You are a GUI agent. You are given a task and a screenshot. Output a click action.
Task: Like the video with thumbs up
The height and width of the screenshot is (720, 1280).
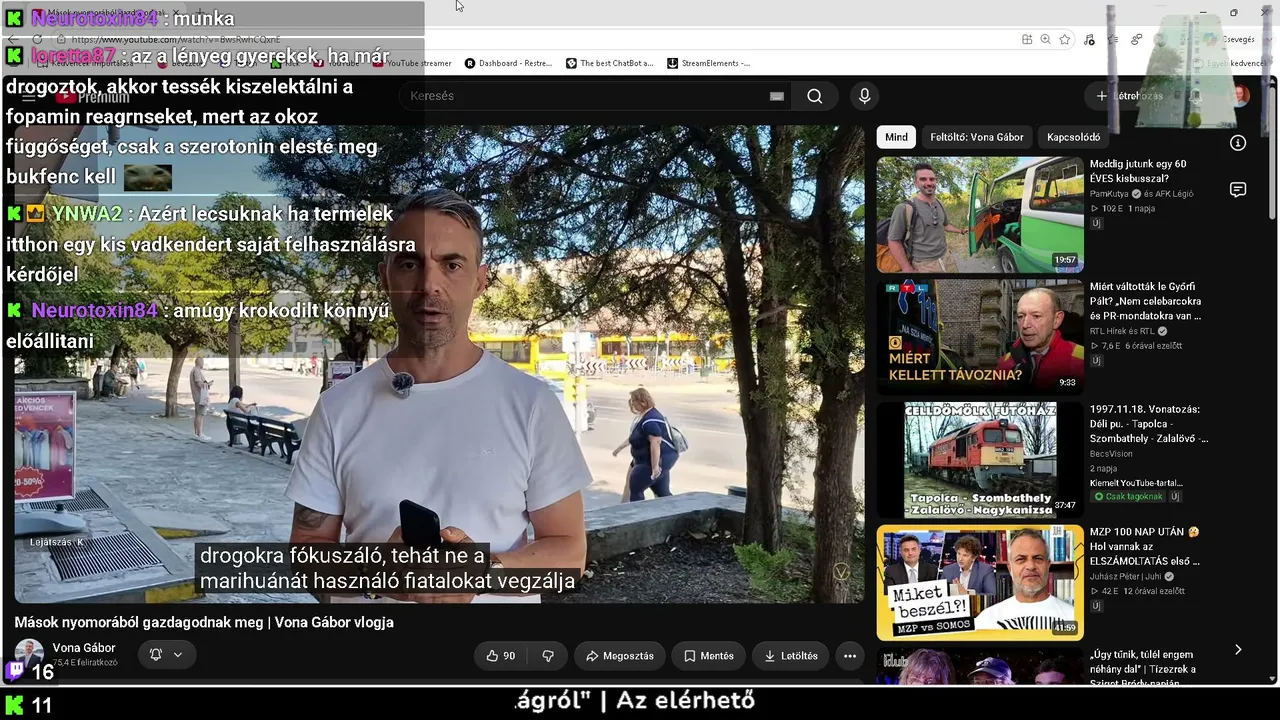[x=500, y=656]
